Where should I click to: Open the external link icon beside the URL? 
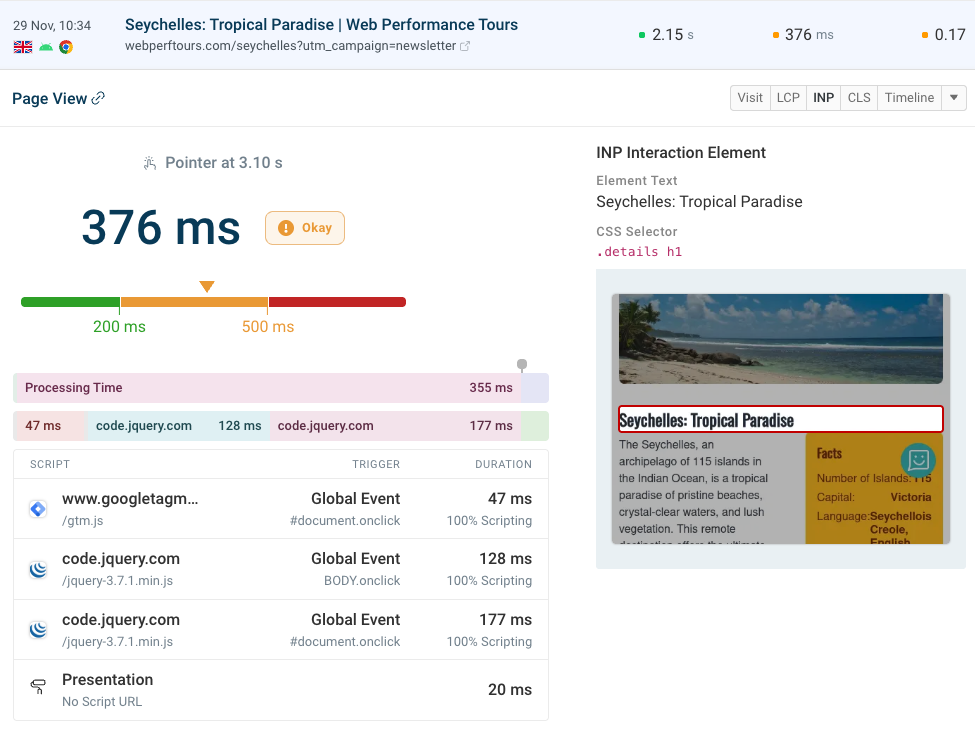463,46
